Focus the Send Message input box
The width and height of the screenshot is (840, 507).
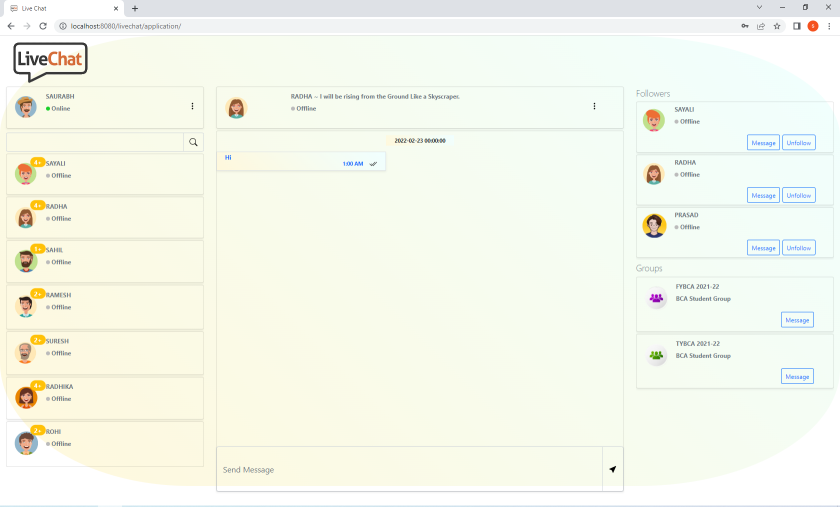point(410,469)
